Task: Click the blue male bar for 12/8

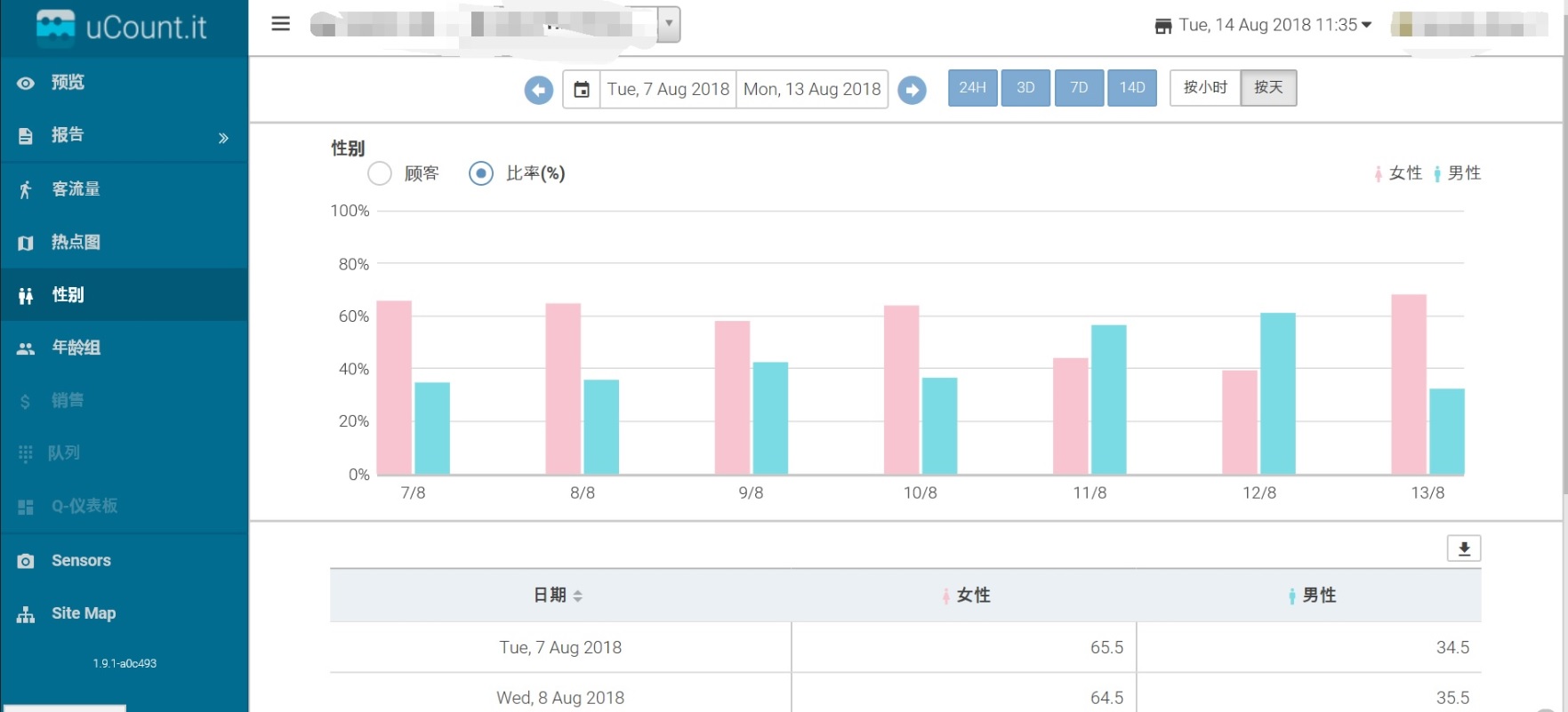Action: 1278,394
